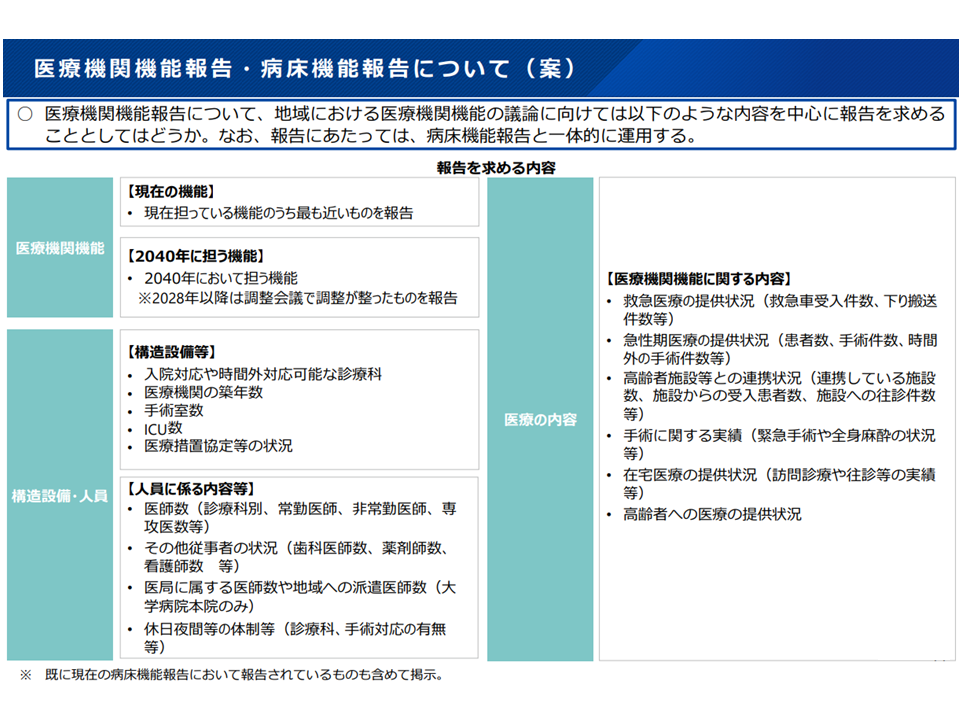Viewport: 960px width, 720px height.
Task: Select the teal 医療の内容 category box
Action: click(x=540, y=420)
